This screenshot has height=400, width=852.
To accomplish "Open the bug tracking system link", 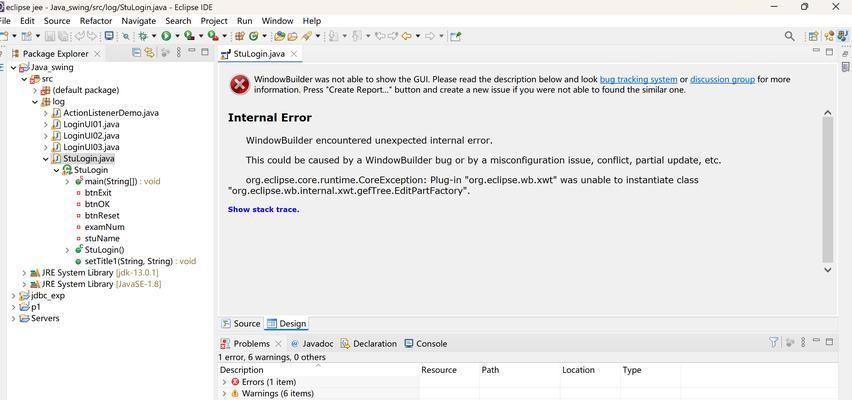I will 638,79.
